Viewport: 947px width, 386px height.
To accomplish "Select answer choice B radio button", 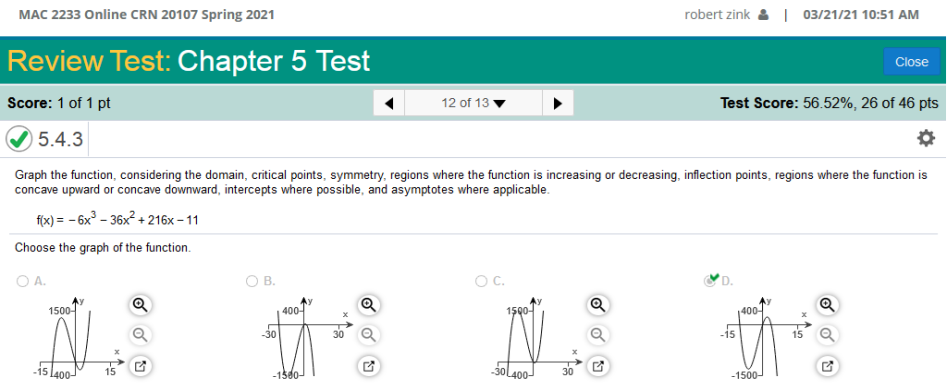I will [252, 281].
